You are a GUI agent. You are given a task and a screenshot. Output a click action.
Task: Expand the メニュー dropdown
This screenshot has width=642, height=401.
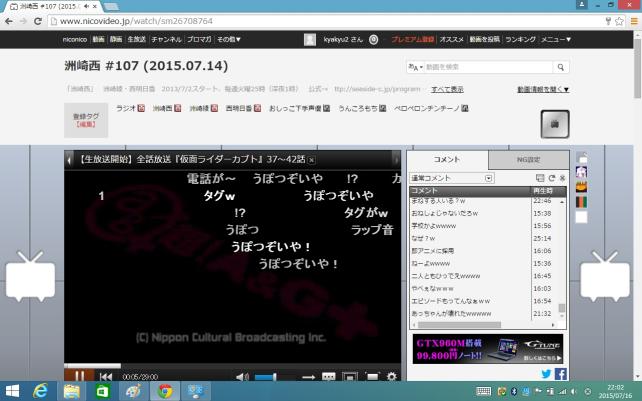556,39
